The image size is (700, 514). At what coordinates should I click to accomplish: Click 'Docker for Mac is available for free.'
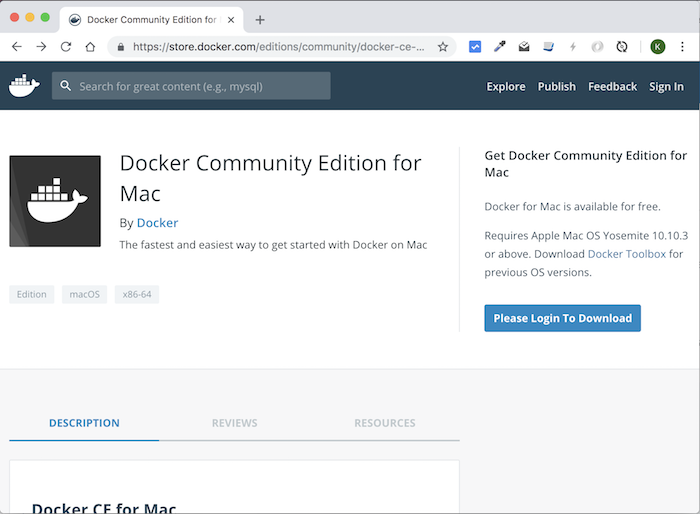(572, 206)
